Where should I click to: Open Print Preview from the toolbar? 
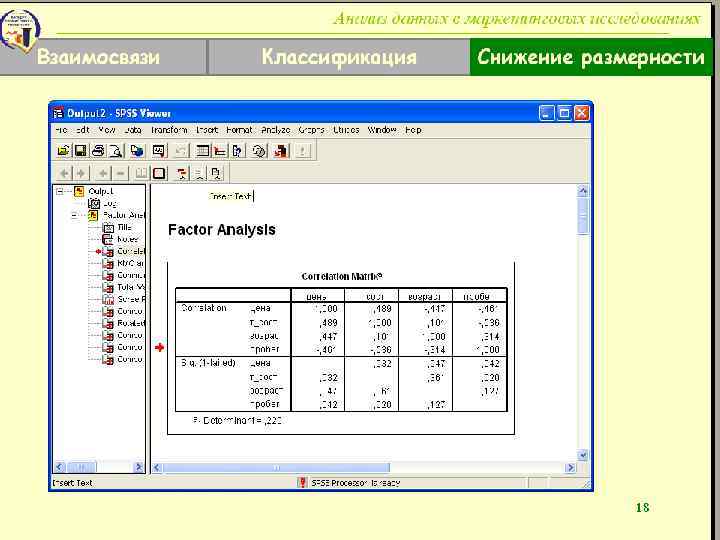[116, 151]
